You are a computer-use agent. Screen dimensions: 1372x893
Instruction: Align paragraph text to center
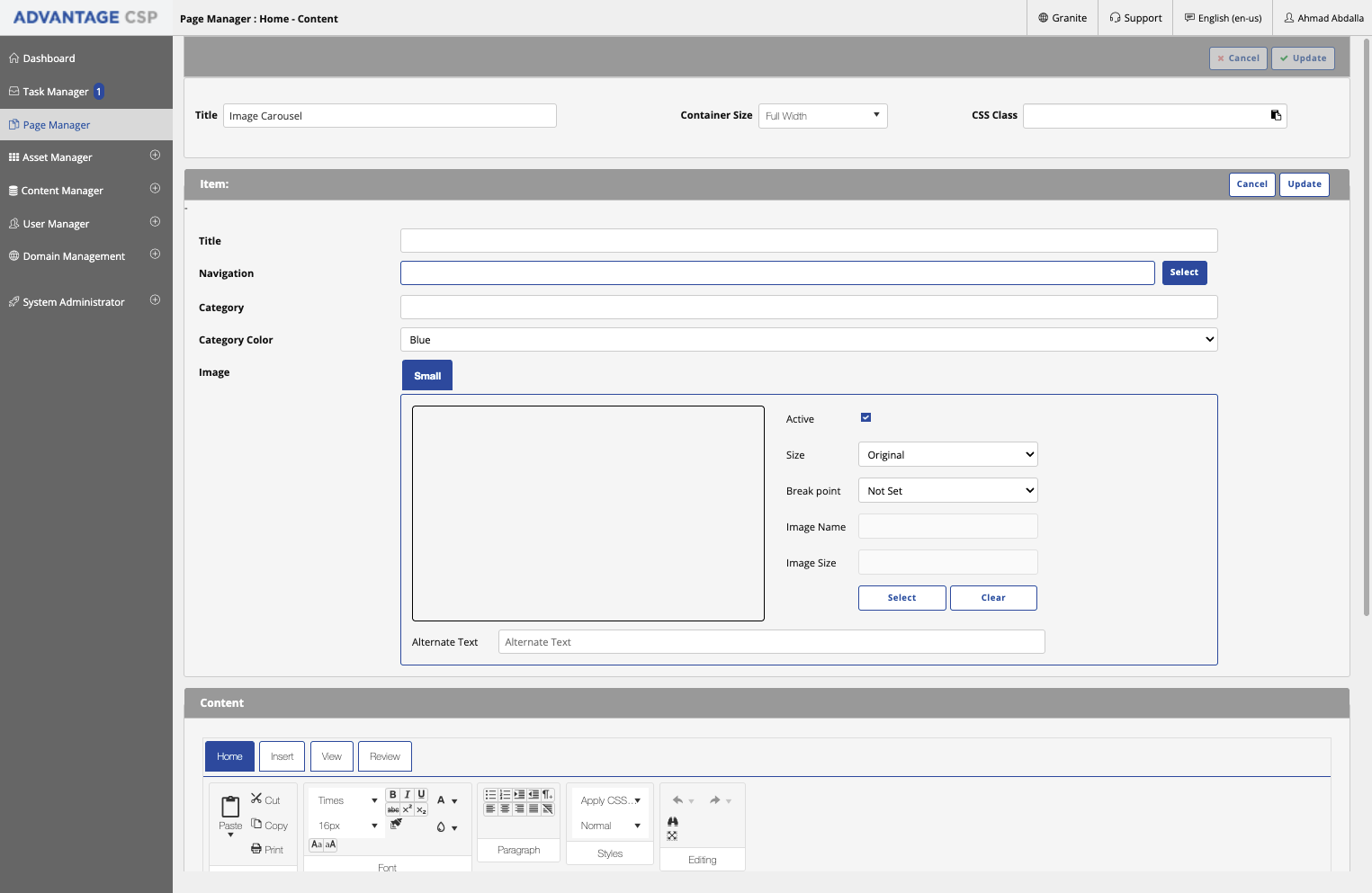(505, 809)
